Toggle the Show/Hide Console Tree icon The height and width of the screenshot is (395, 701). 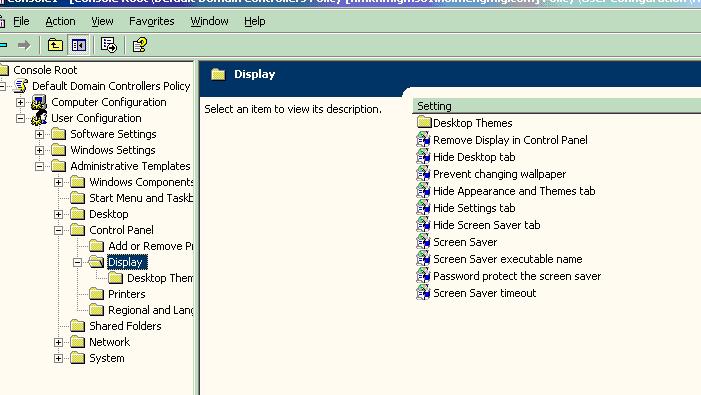[79, 45]
